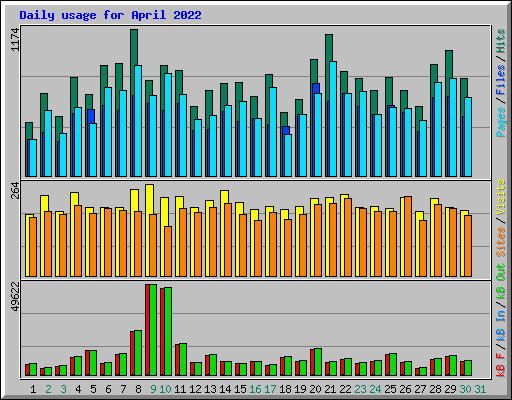This screenshot has width=512, height=400.
Task: Click day label 13 on the x-axis
Action: [210, 389]
